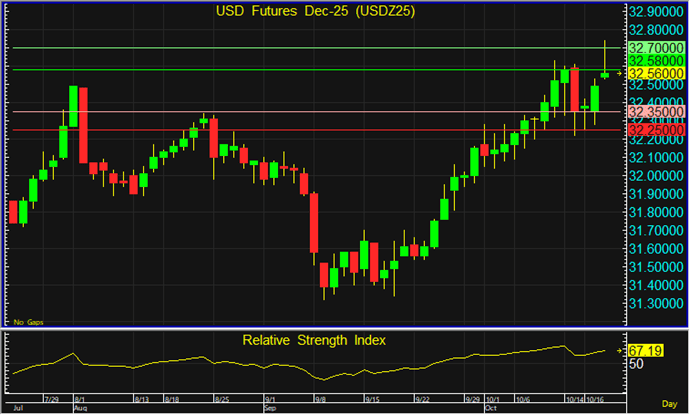Click the 31.30000 price axis label
Image resolution: width=690 pixels, height=415 pixels.
(x=657, y=303)
